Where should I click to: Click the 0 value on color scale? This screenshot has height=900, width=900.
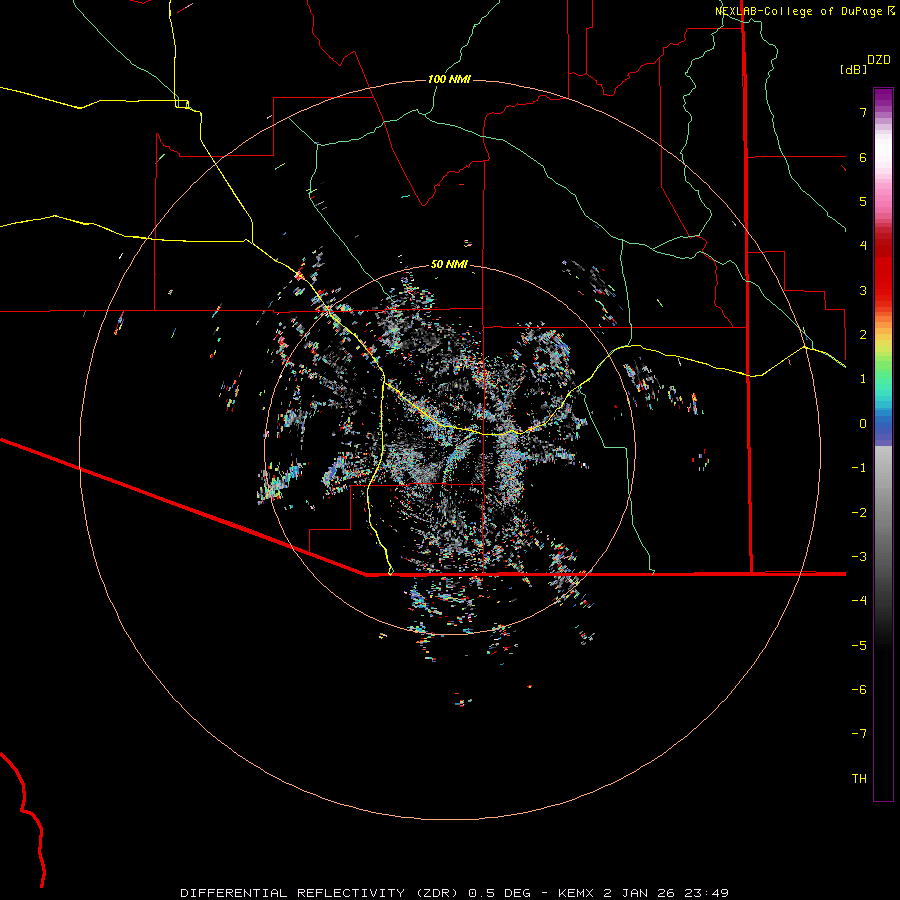[863, 424]
